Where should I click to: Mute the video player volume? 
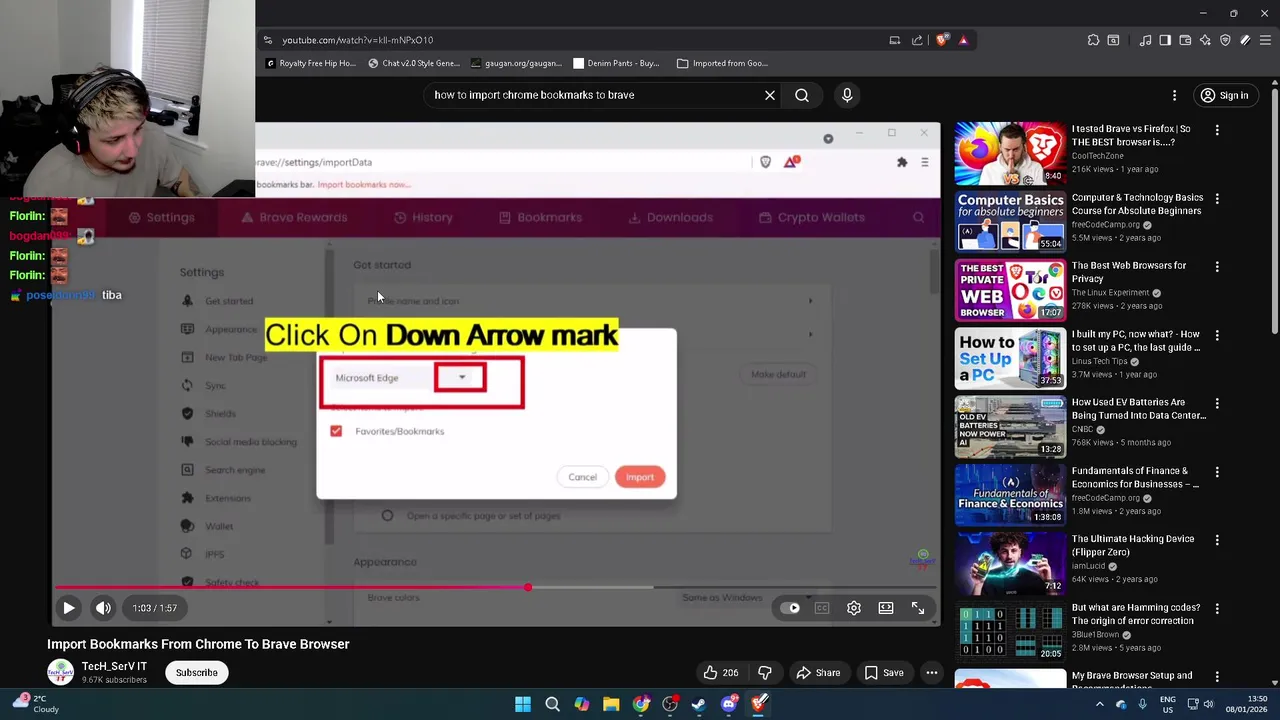(x=103, y=608)
